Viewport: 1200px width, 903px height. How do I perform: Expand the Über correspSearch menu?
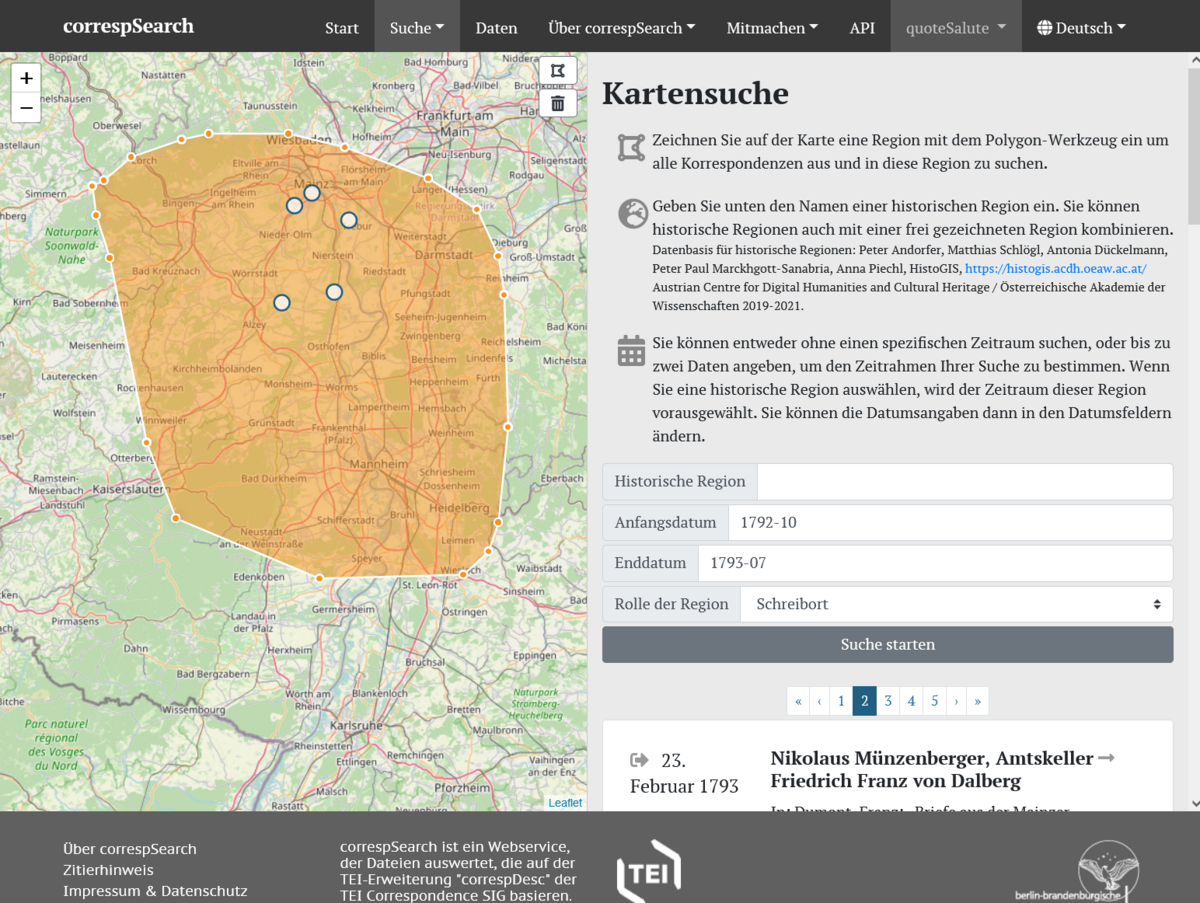[622, 27]
